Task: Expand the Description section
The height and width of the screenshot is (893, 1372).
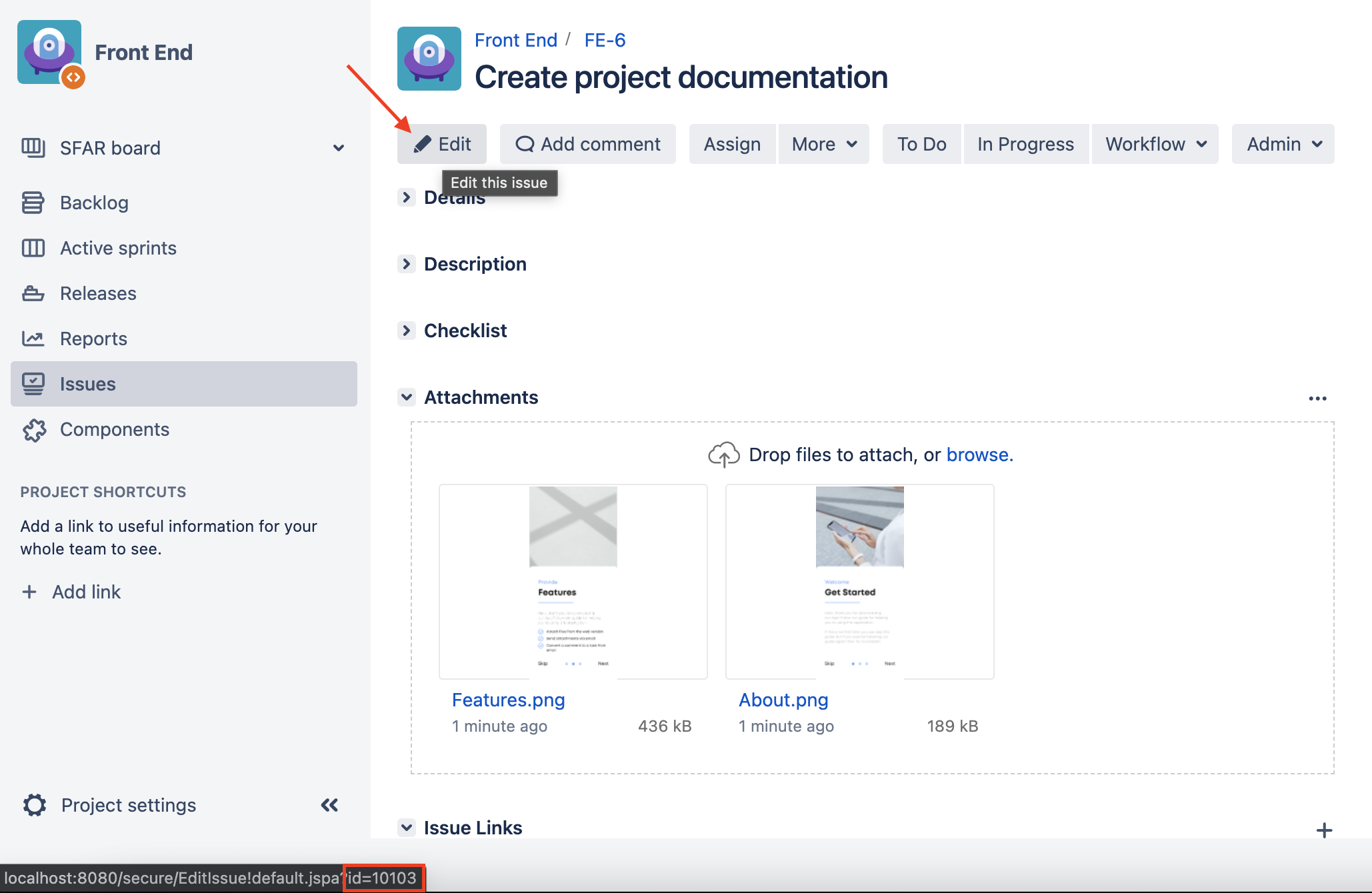Action: click(406, 264)
